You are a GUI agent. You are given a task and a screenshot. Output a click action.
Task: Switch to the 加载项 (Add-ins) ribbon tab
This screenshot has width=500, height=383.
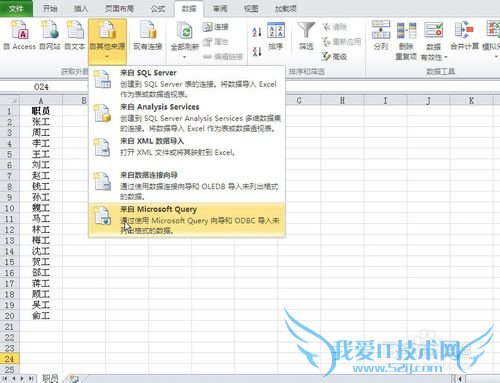(x=286, y=8)
